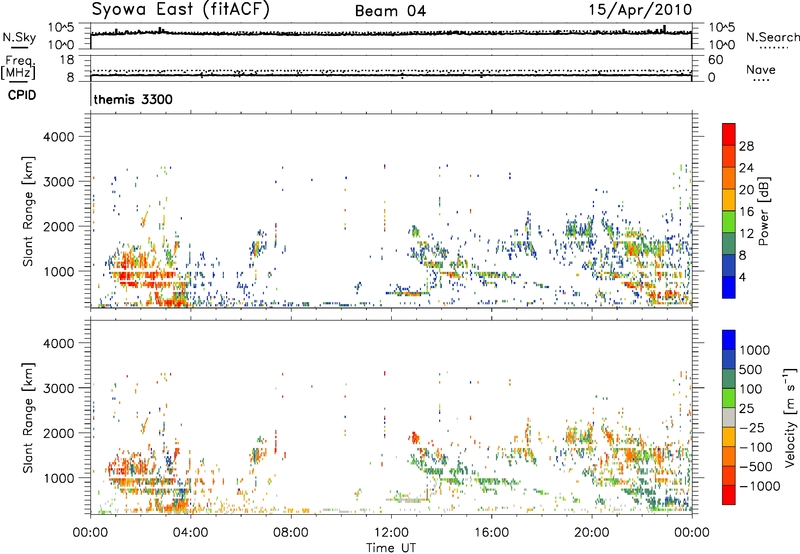
Task: Click the dotted Nave legend line sample
Action: 762,80
